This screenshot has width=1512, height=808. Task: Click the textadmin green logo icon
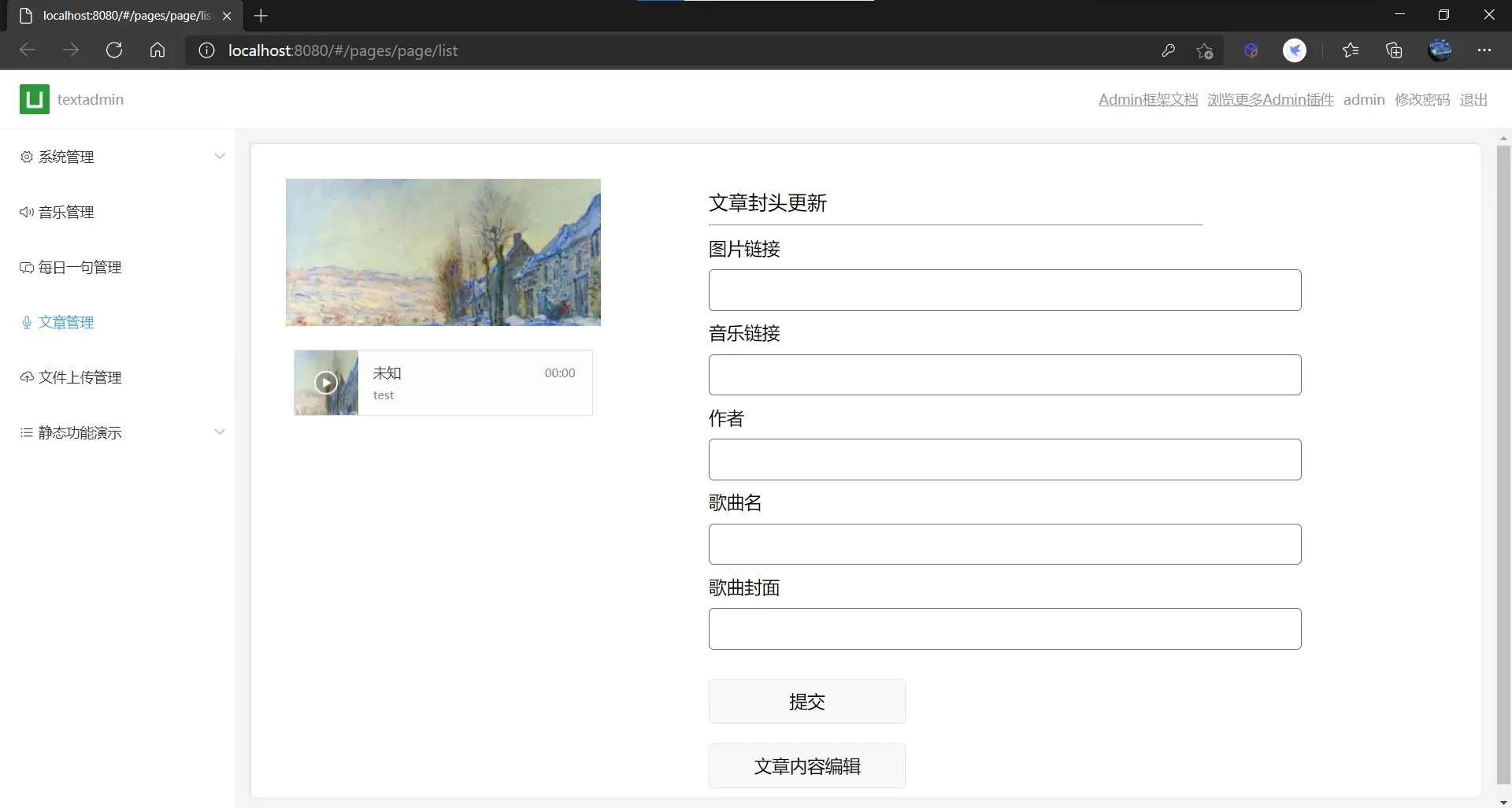click(x=34, y=99)
